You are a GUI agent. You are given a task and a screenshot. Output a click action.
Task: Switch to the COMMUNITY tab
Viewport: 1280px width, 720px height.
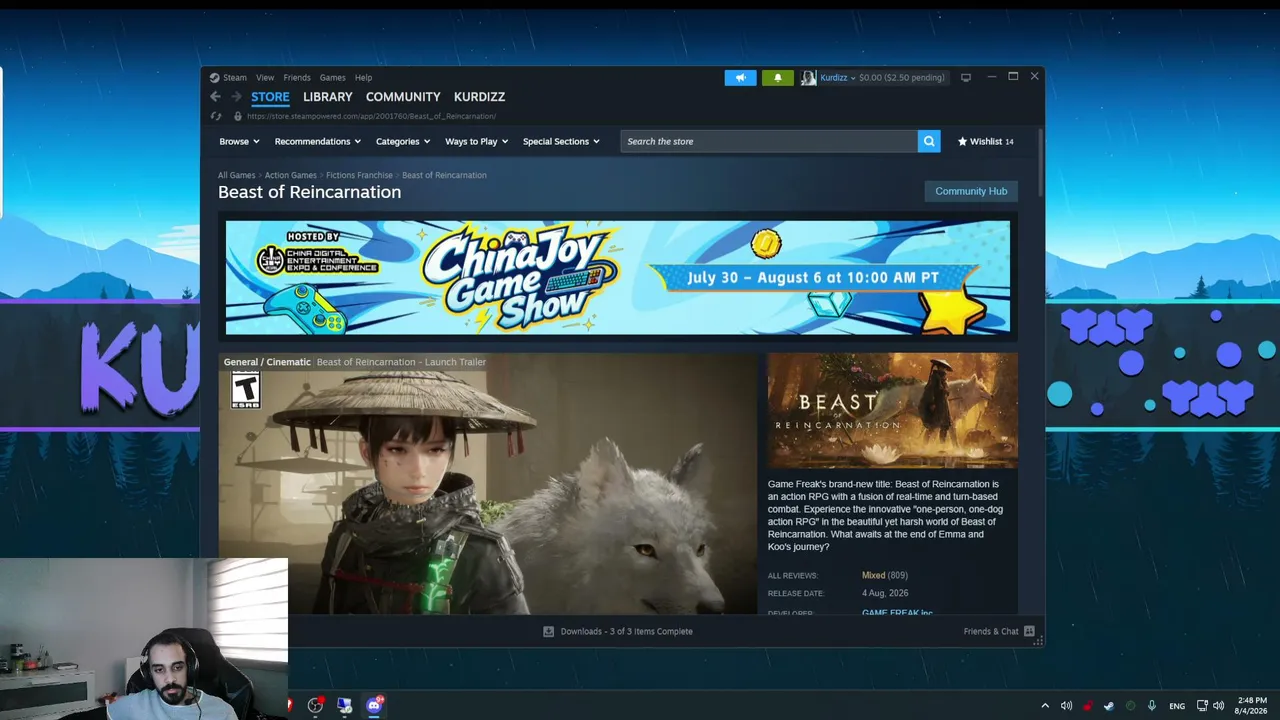[403, 97]
